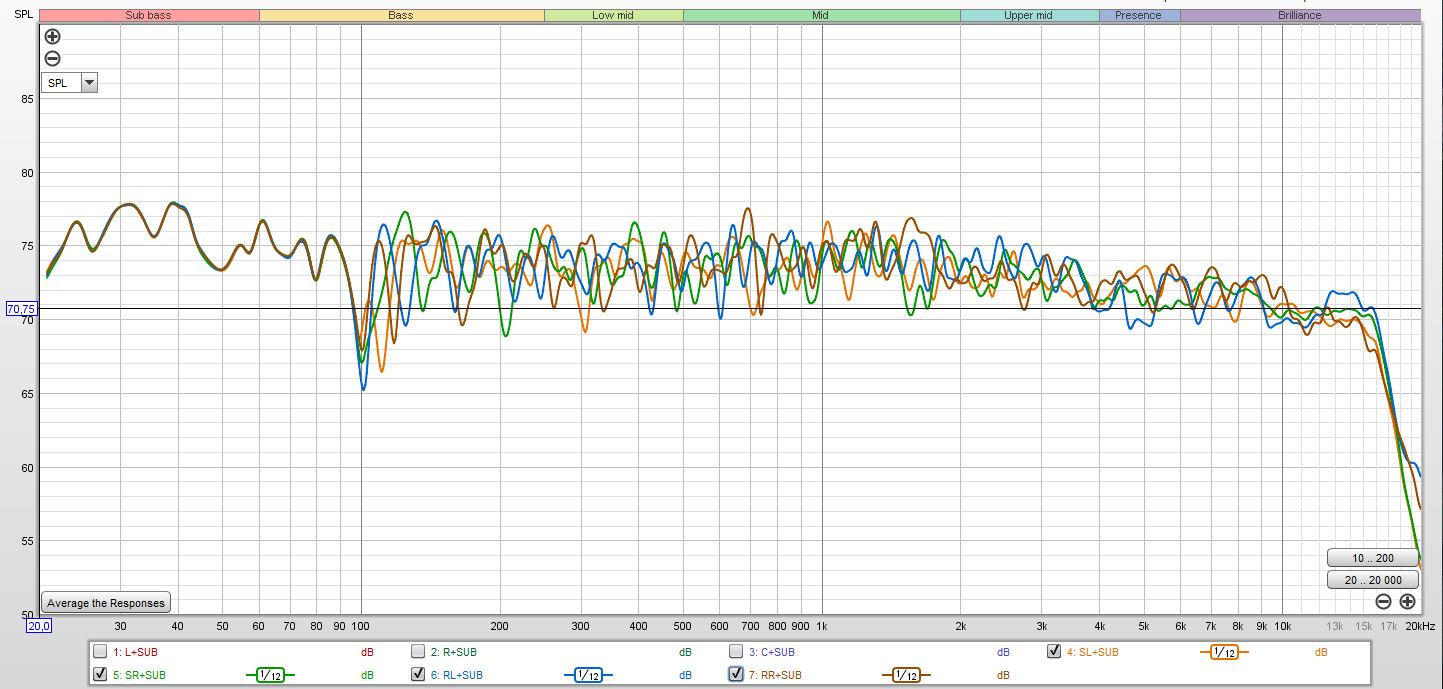1443x689 pixels.
Task: Click the brown 1/12 smoothing icon for RR+SUB
Action: tap(905, 675)
